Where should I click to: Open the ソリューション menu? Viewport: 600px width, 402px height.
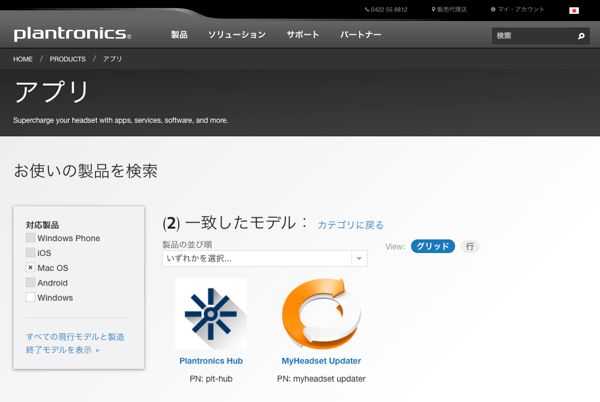click(237, 35)
